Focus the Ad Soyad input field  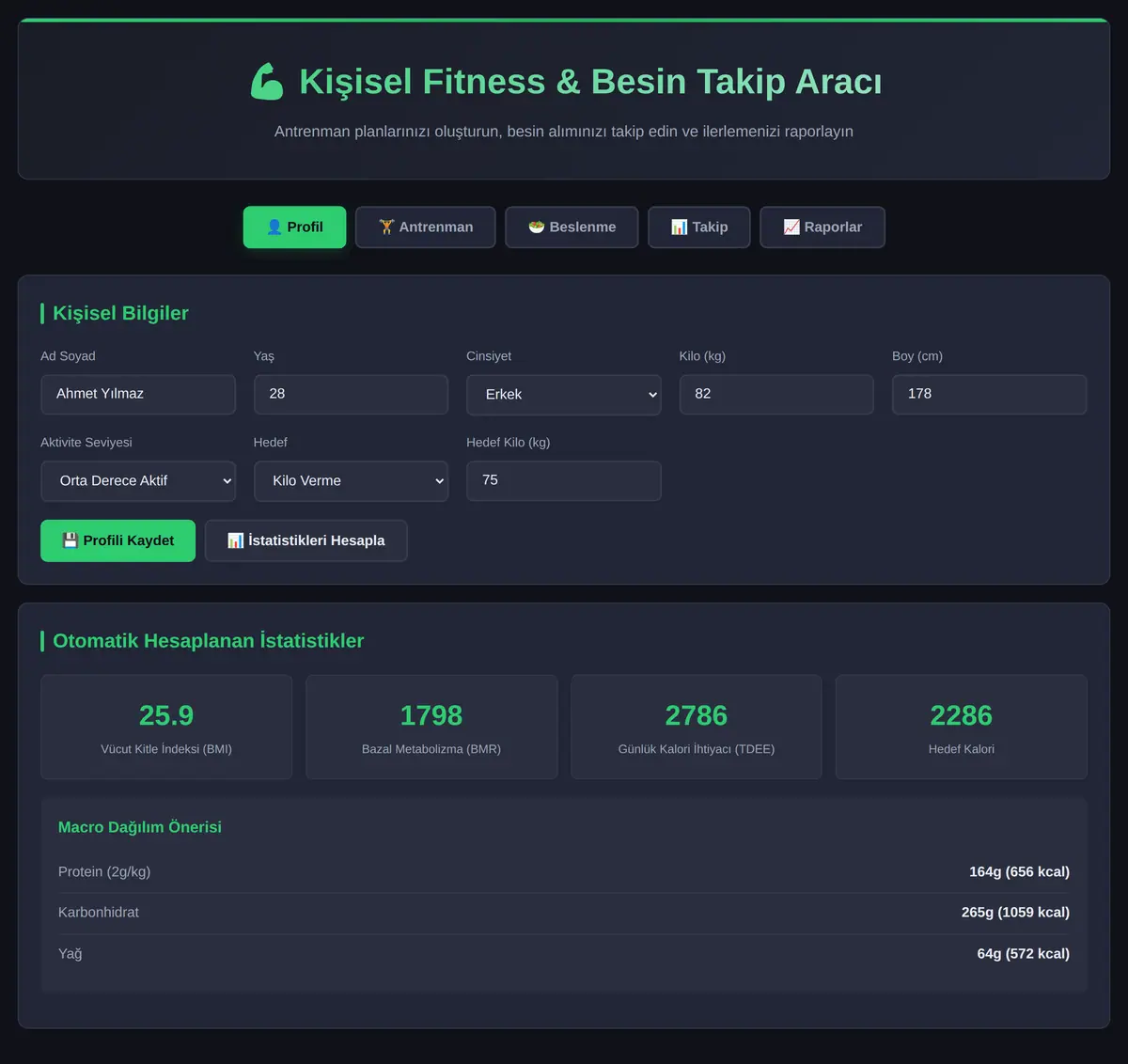click(138, 395)
